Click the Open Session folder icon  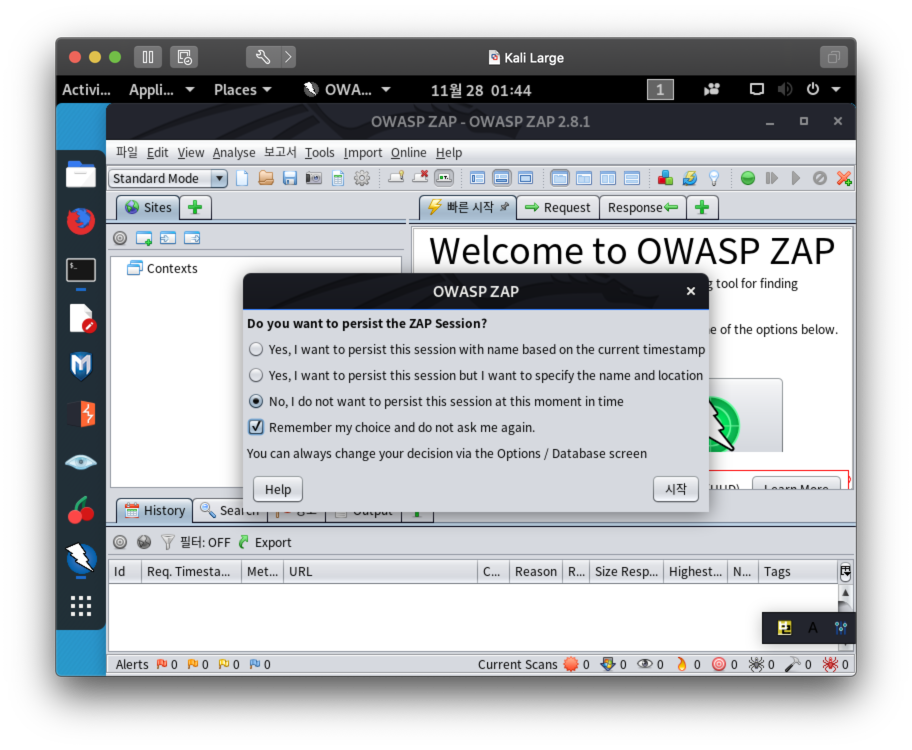coord(266,178)
